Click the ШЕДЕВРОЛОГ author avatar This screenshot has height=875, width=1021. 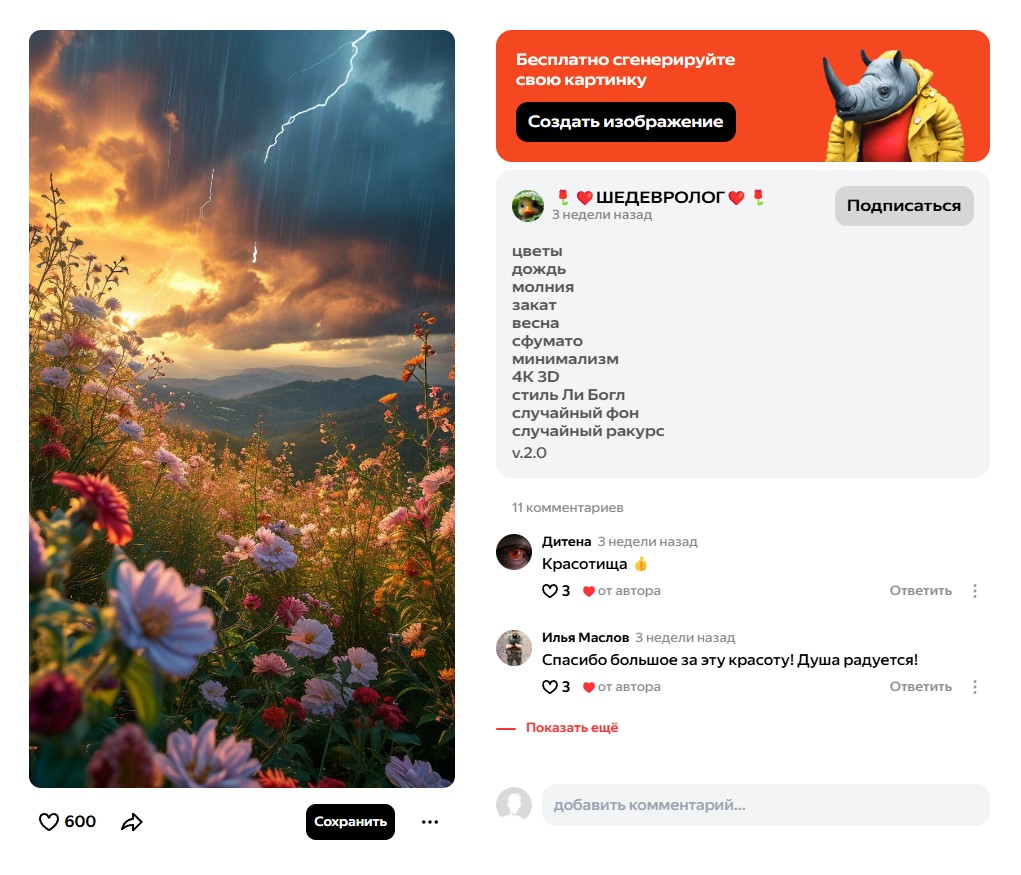point(527,206)
